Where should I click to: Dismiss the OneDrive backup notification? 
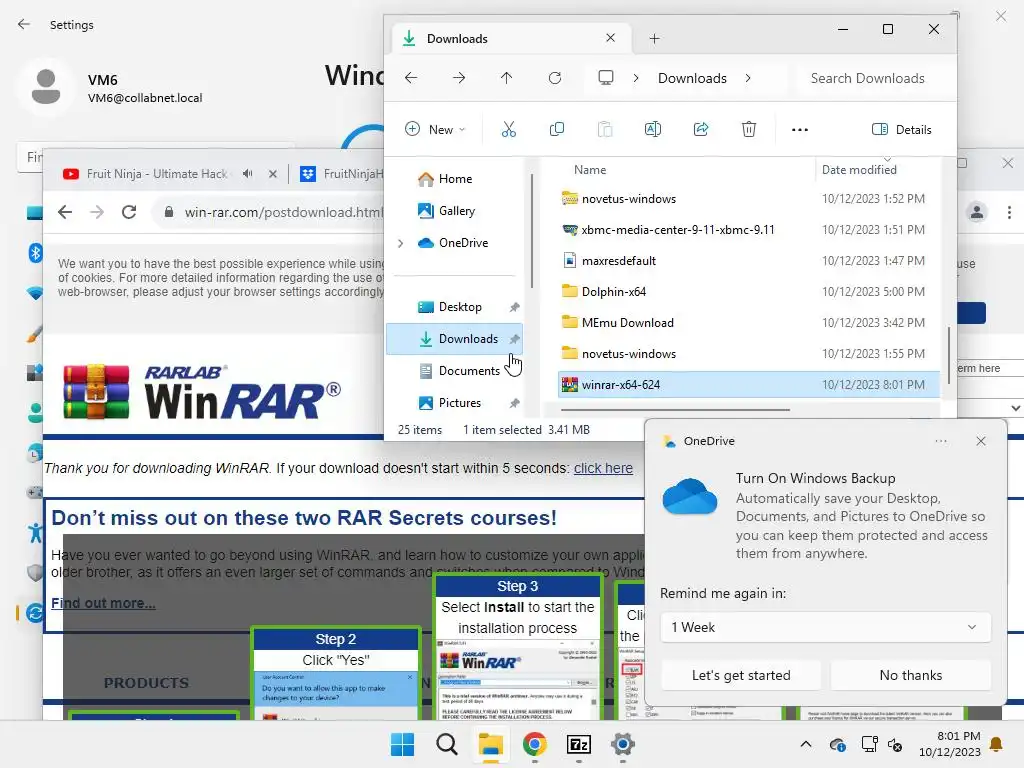[x=980, y=441]
